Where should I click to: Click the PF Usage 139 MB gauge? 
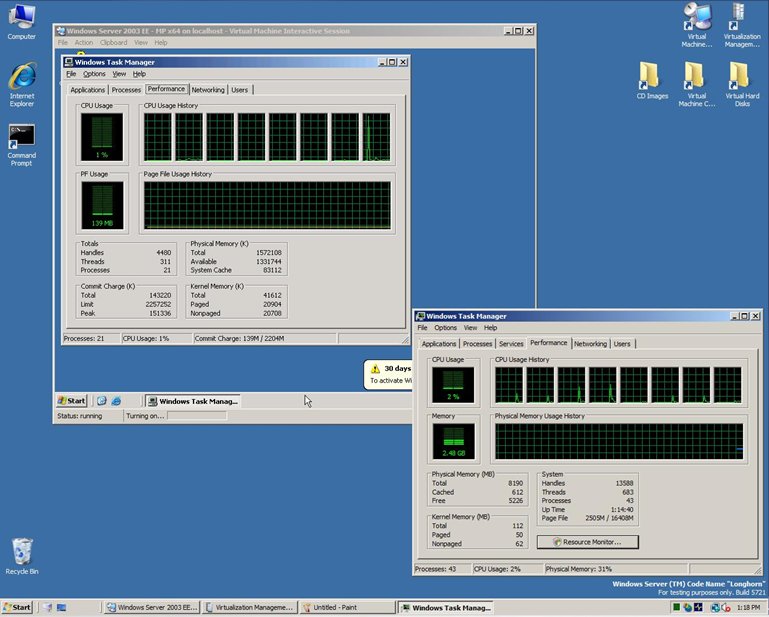coord(102,205)
